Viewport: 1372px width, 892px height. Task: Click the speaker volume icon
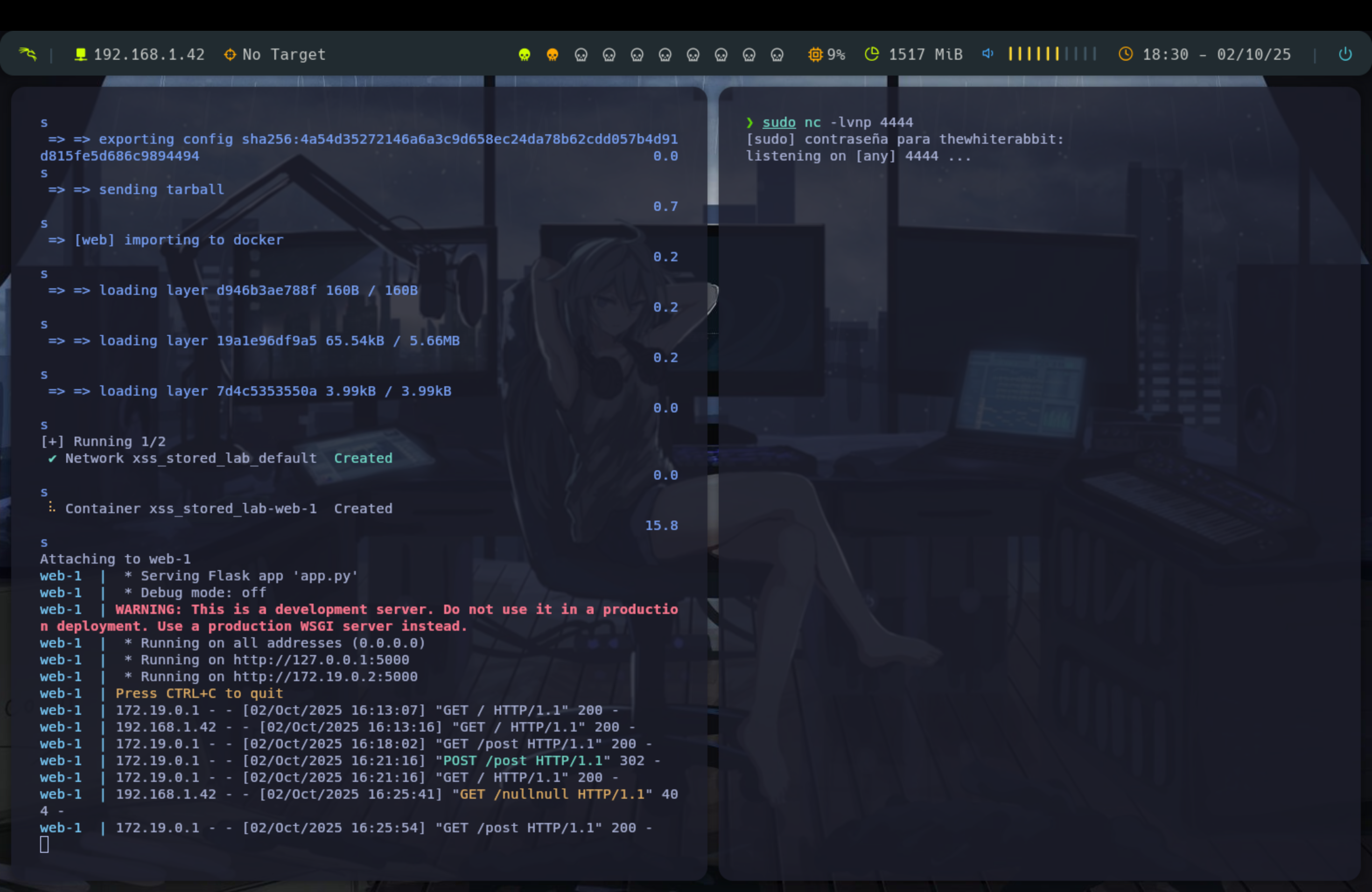point(987,54)
